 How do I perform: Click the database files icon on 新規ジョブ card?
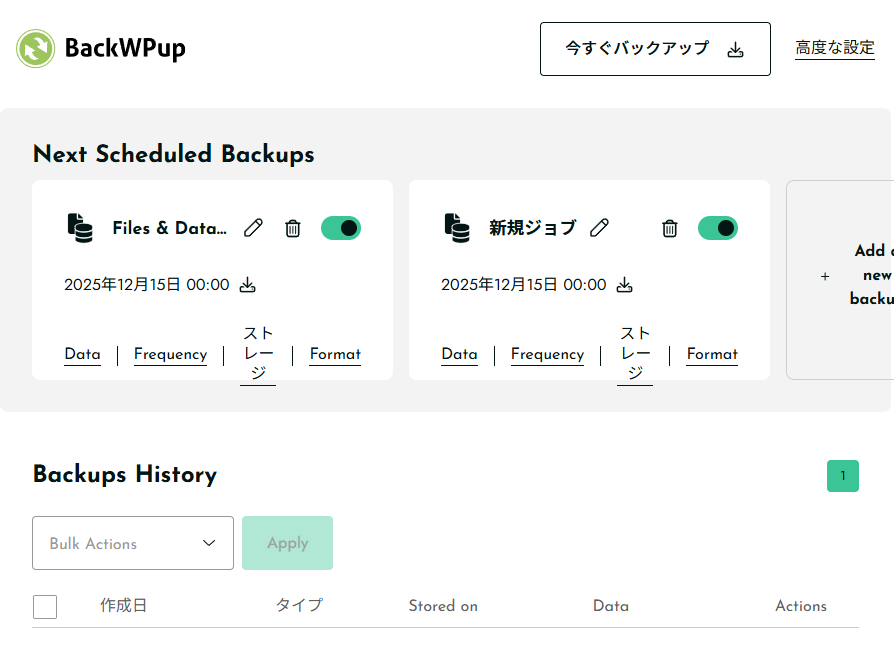[457, 228]
